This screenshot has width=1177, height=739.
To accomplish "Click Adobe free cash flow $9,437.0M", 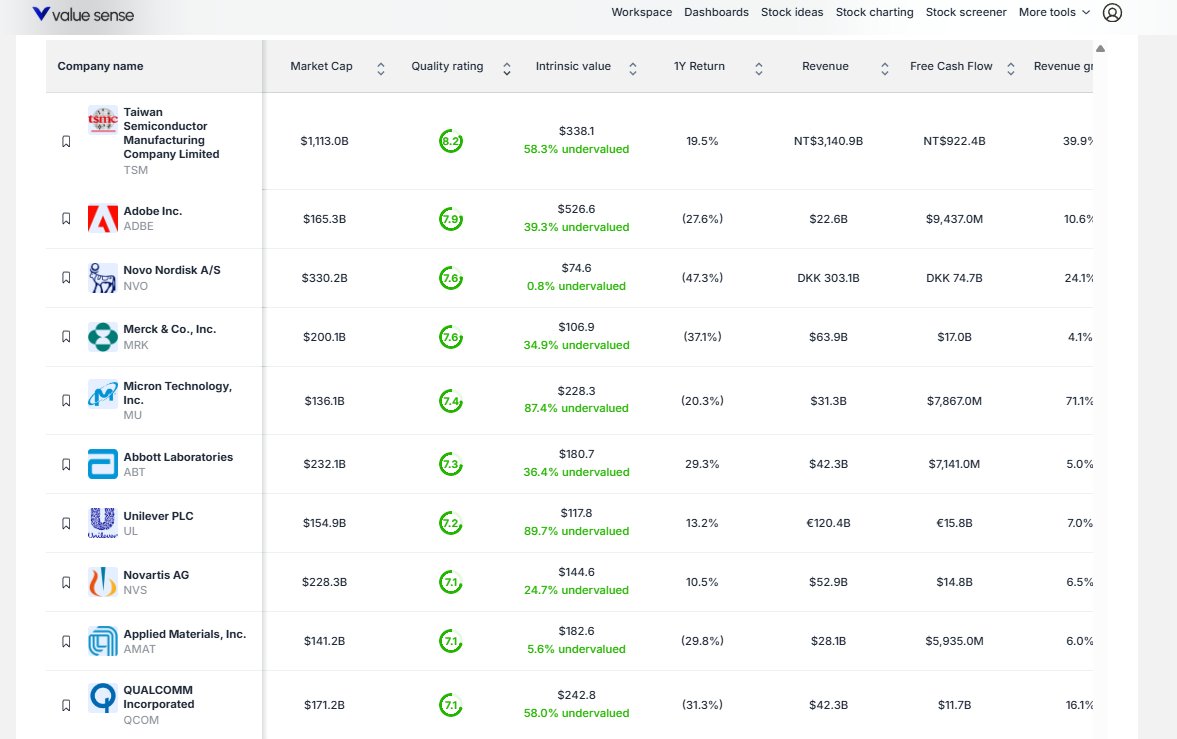I will tap(954, 219).
